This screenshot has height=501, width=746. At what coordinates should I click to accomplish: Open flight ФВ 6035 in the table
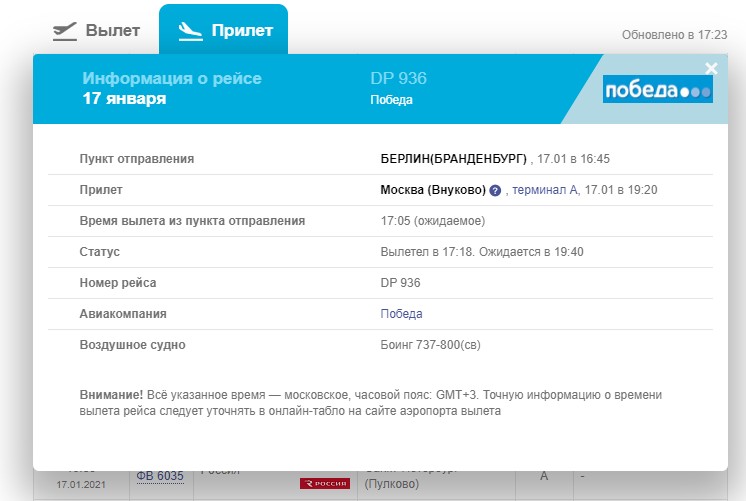click(x=160, y=476)
